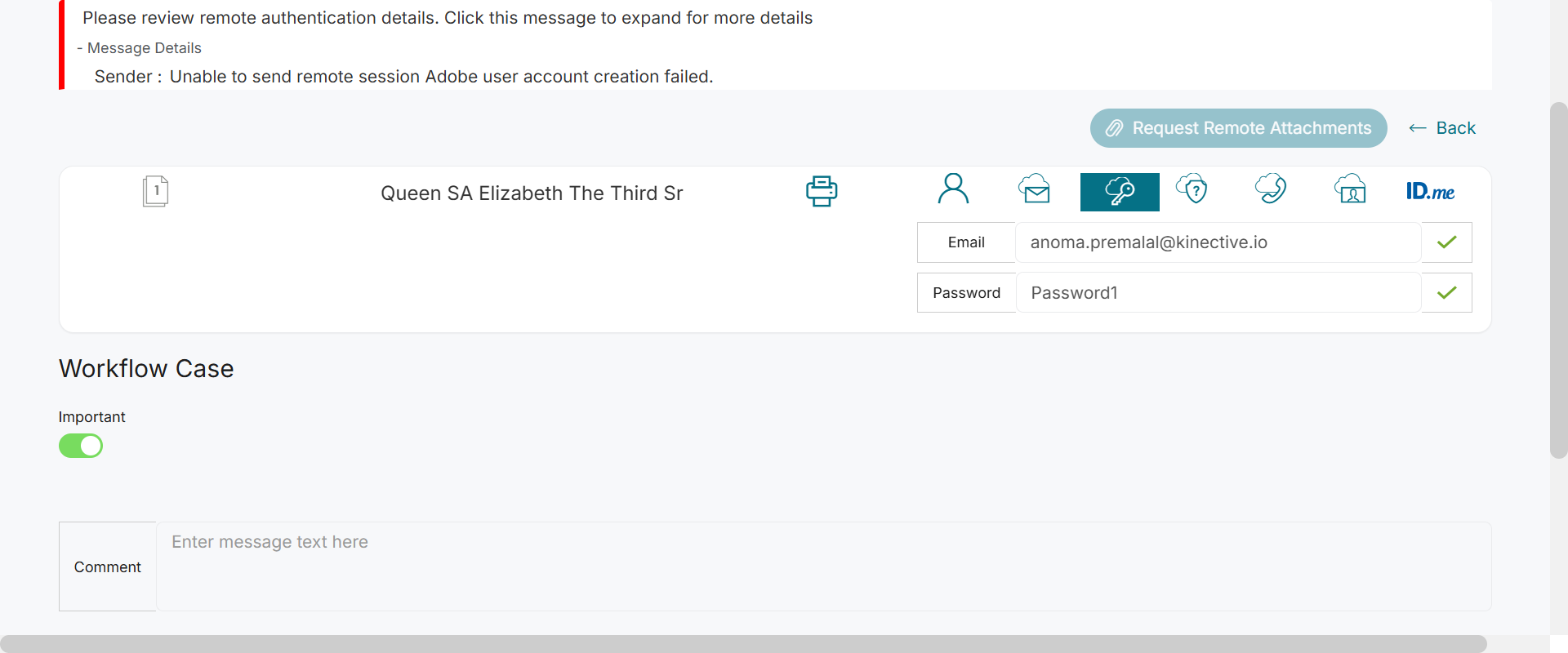Choose the cloud photo ID verification icon
This screenshot has width=1568, height=653.
point(1350,189)
